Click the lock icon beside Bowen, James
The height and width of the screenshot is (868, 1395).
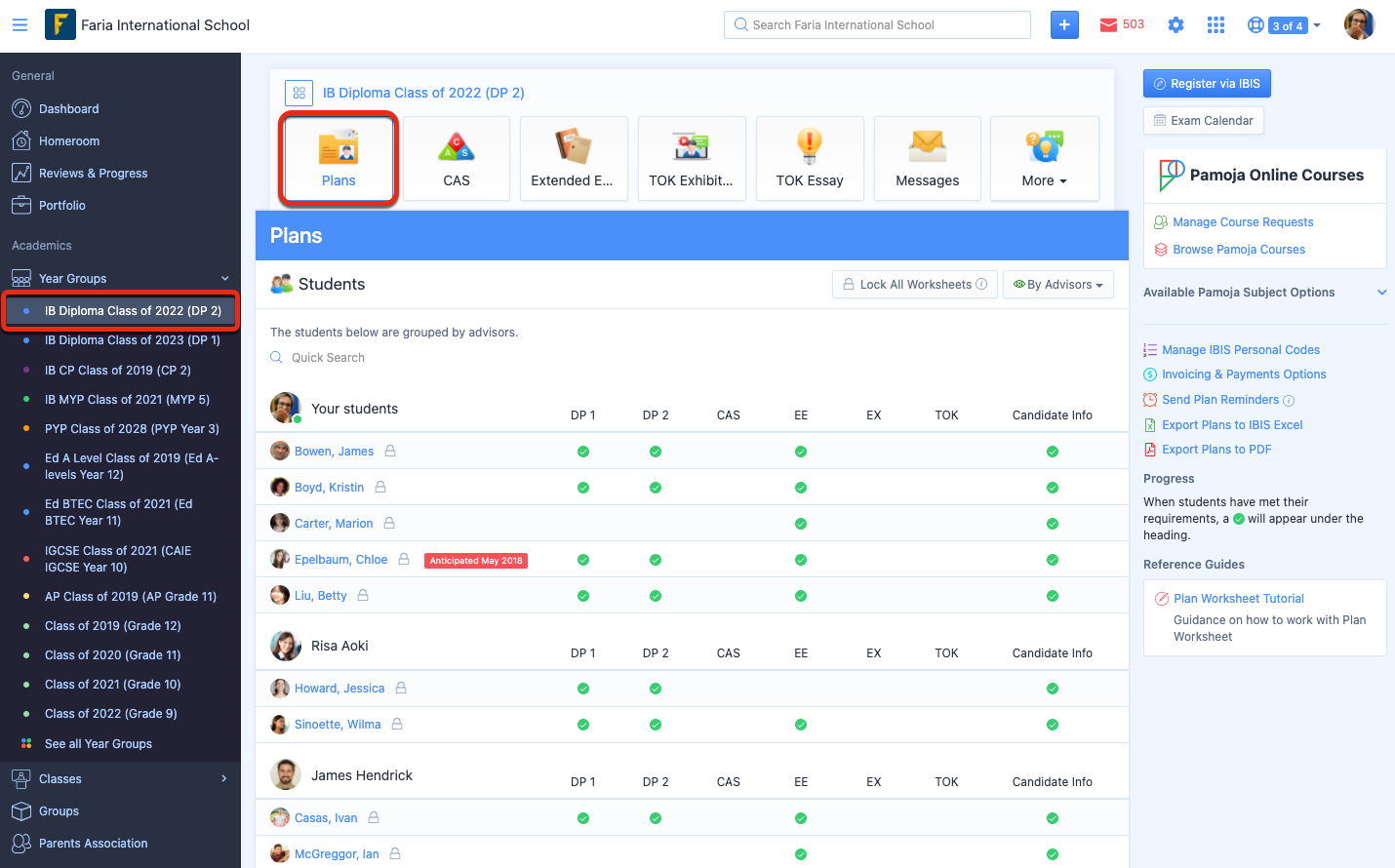pyautogui.click(x=390, y=452)
